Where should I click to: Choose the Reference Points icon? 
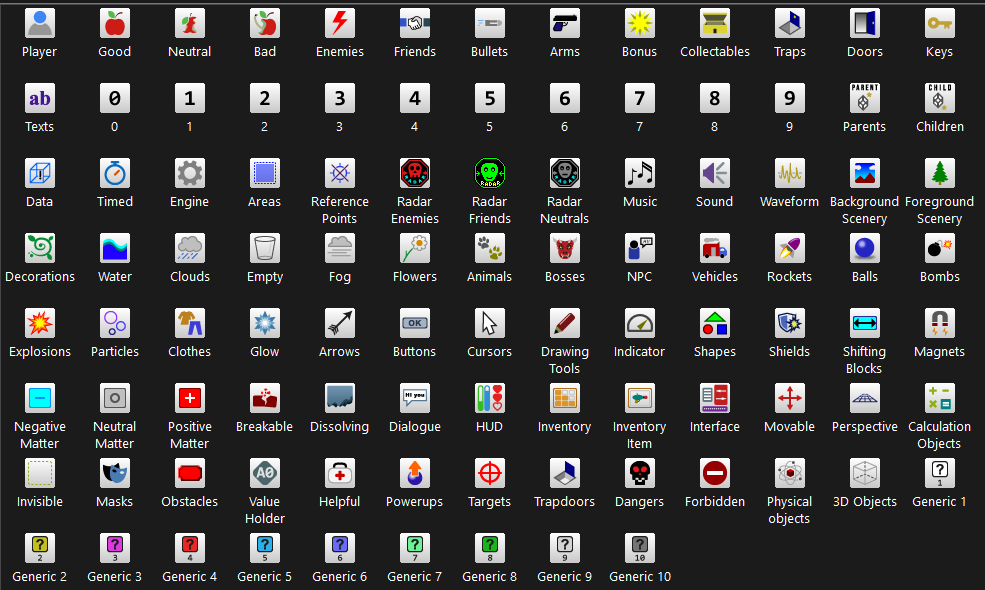[x=340, y=173]
